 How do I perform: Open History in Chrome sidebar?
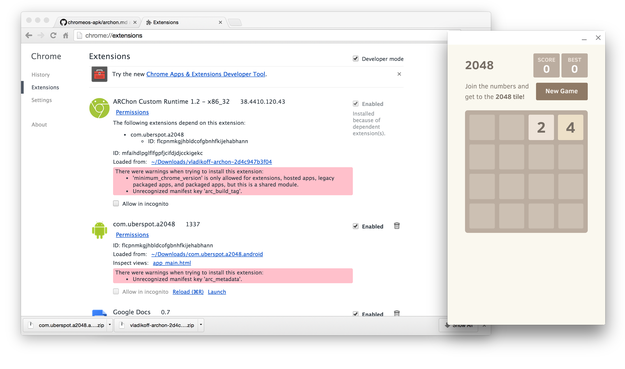pos(41,75)
